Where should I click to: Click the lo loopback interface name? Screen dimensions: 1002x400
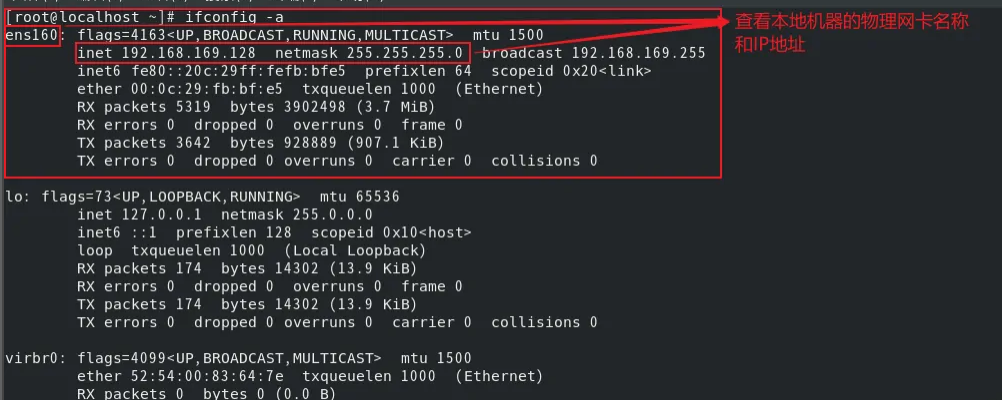coord(14,196)
